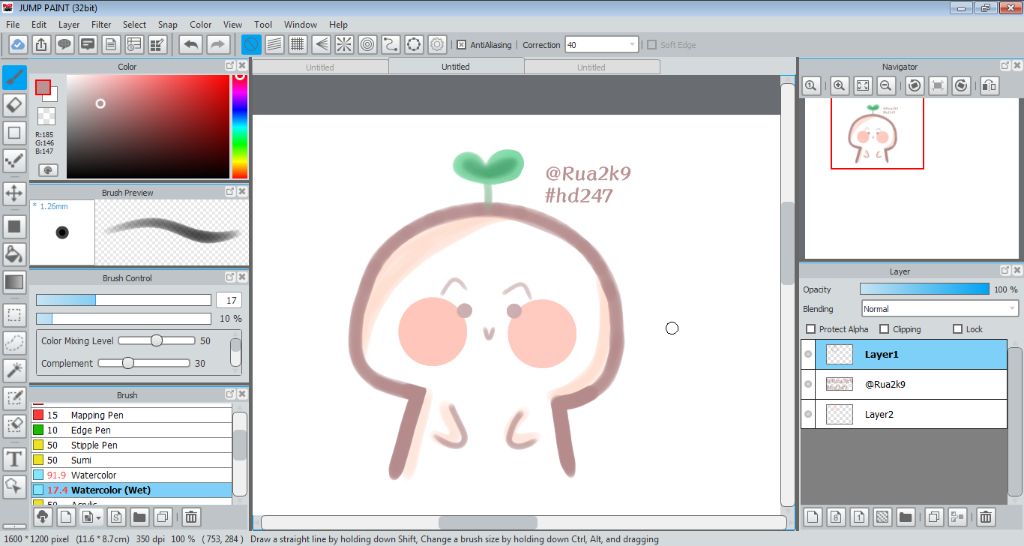Enable the layer Lock checkbox
1024x546 pixels.
(x=957, y=329)
